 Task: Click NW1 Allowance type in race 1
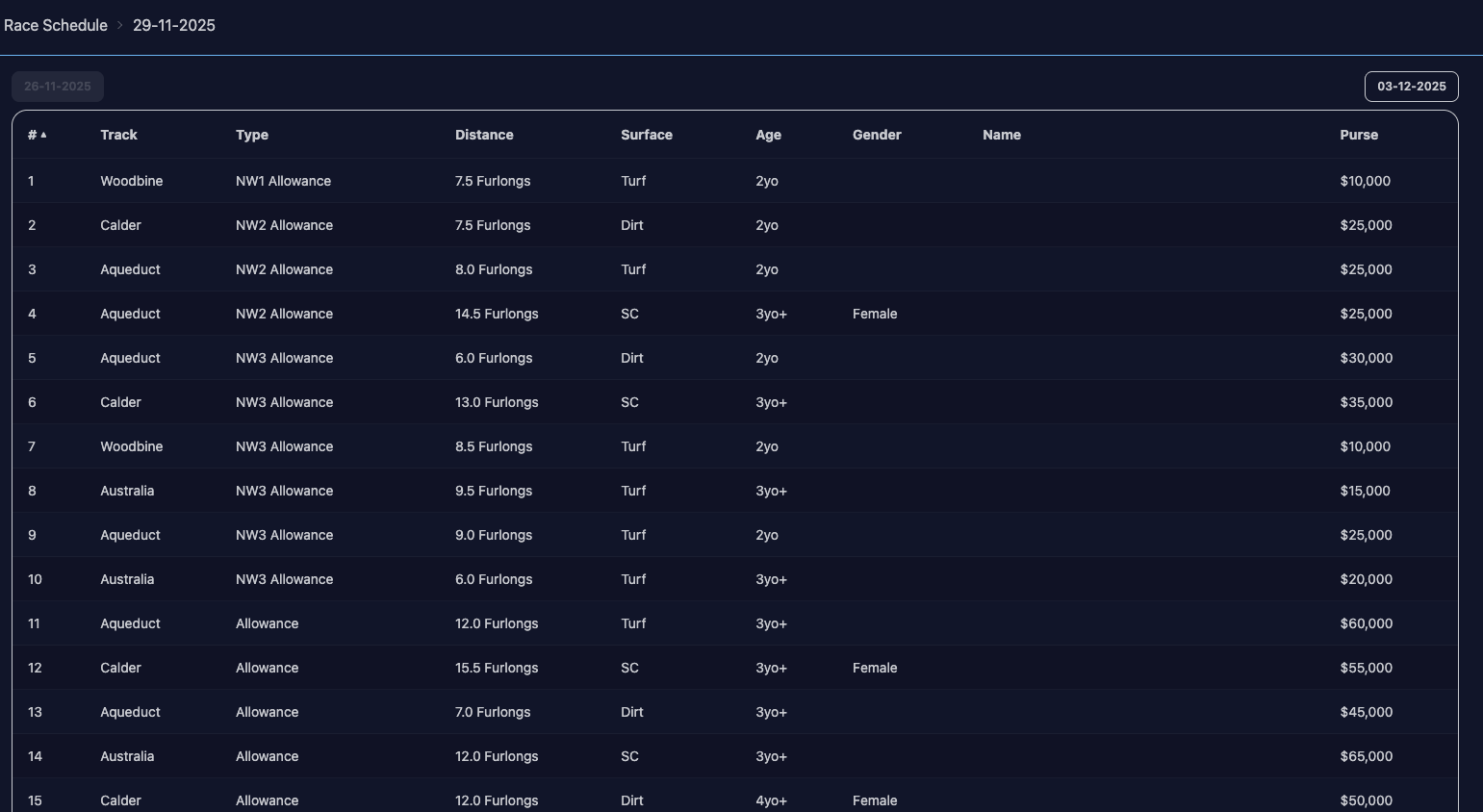tap(283, 181)
